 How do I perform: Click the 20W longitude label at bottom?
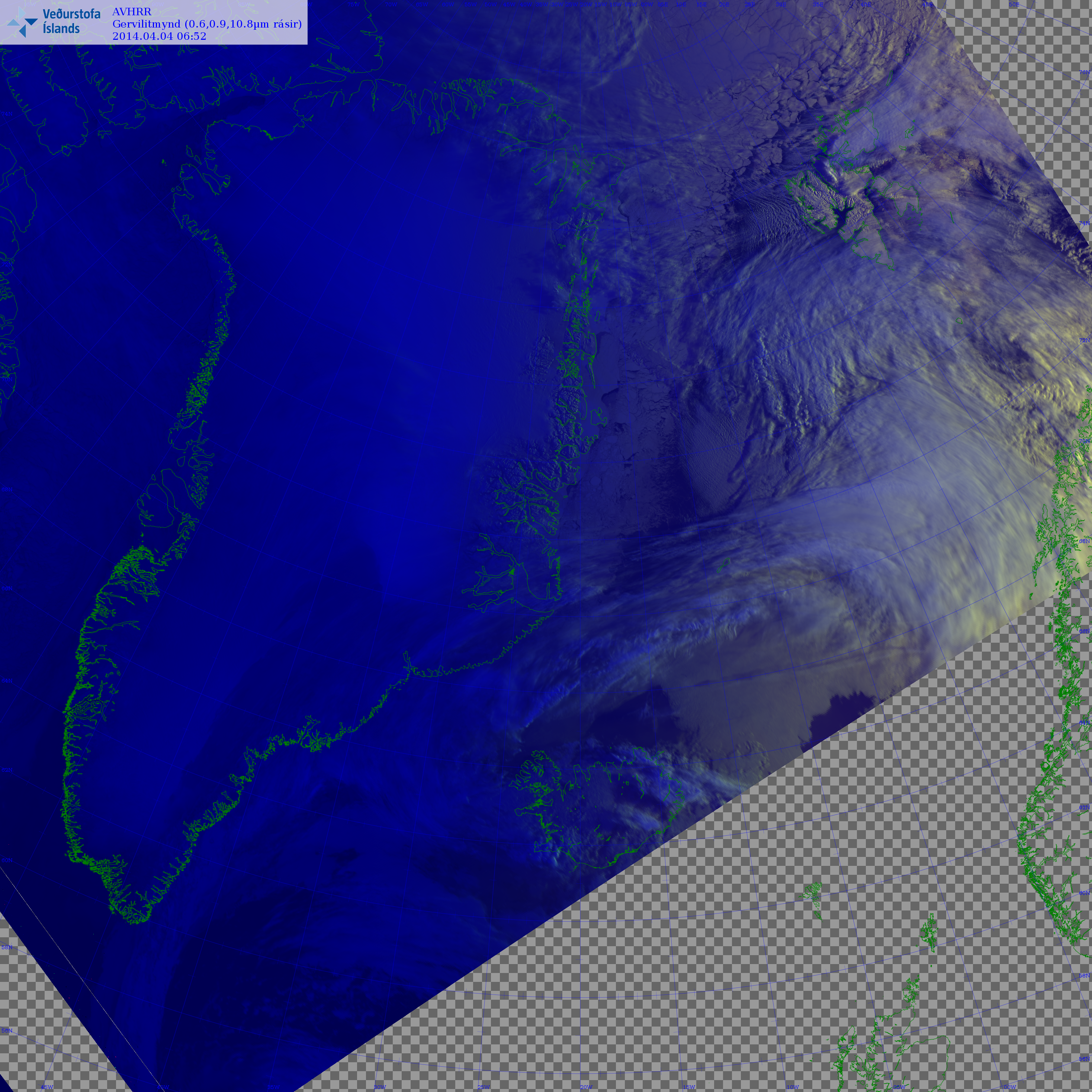pos(586,1087)
